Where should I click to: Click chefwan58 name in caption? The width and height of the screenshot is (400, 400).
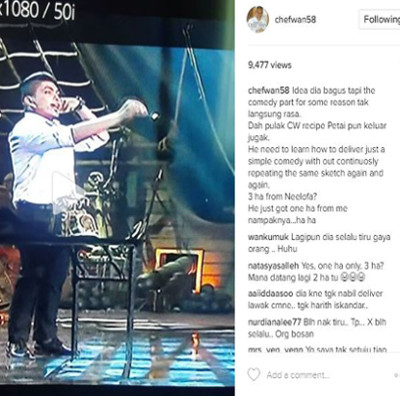click(x=269, y=91)
